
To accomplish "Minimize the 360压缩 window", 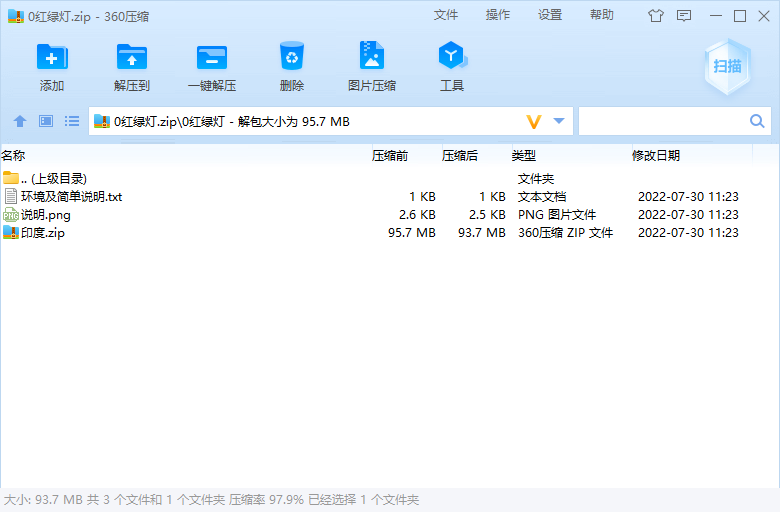I will 716,16.
